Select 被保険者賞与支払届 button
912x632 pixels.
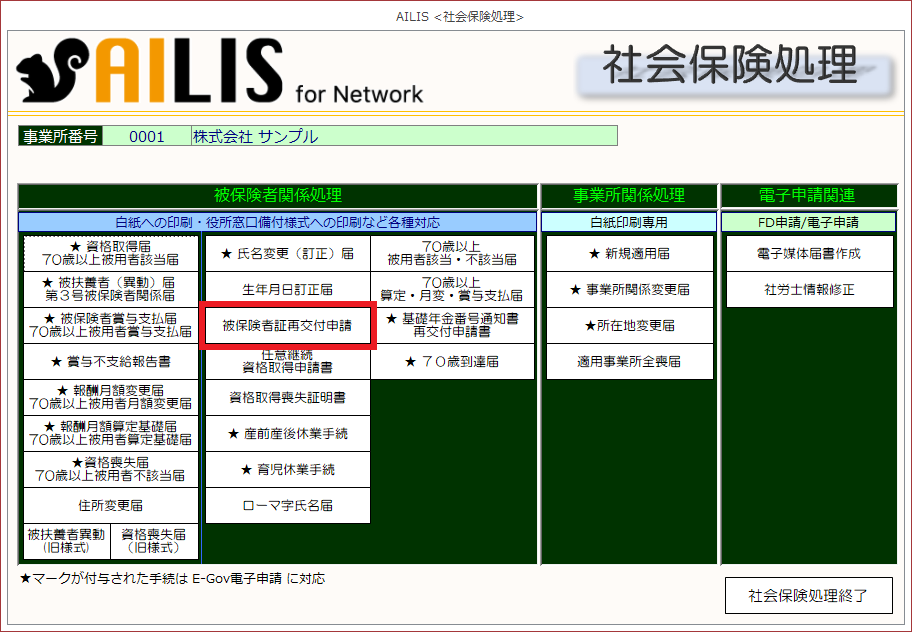point(110,325)
